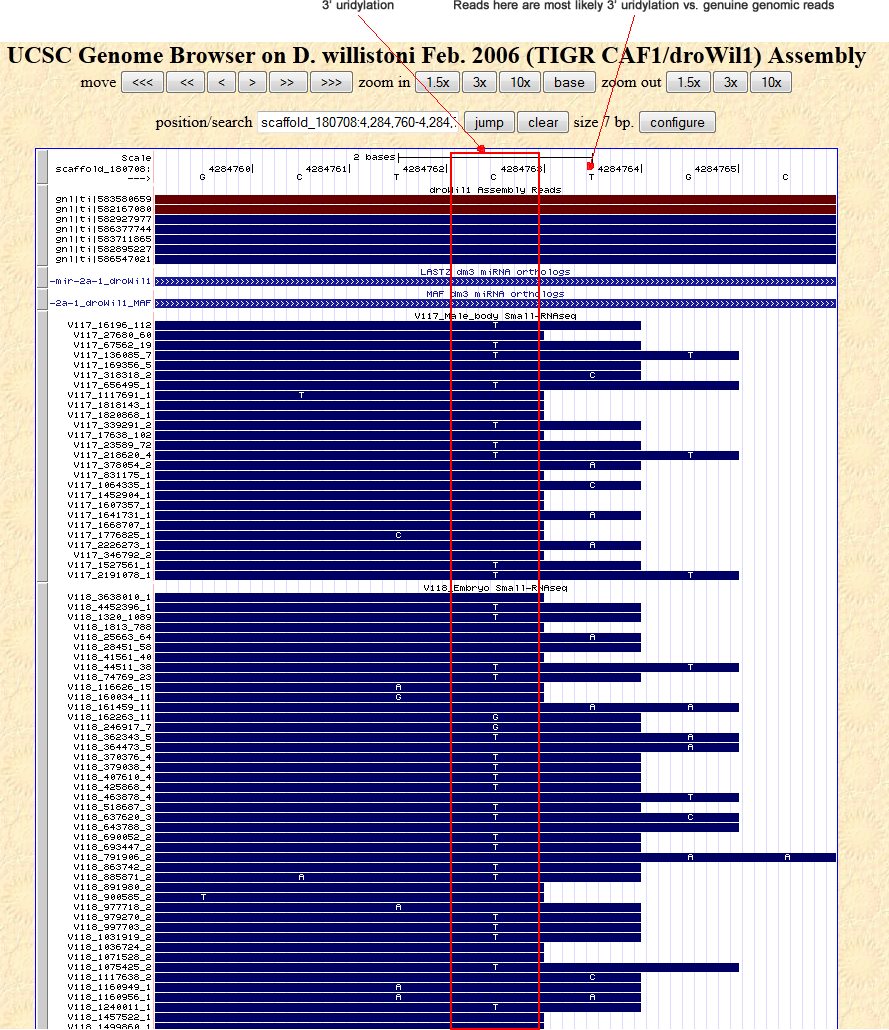Viewport: 889px width, 1030px height.
Task: Select the V117_Male_body Small-RNAseq track title
Action: click(495, 316)
